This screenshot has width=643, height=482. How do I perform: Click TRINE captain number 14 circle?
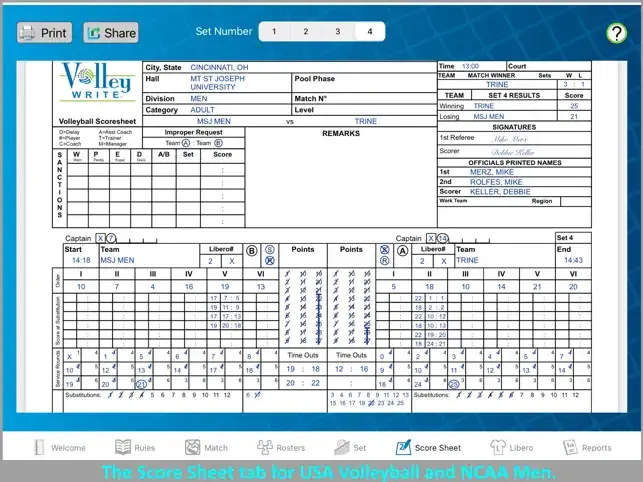tap(442, 238)
